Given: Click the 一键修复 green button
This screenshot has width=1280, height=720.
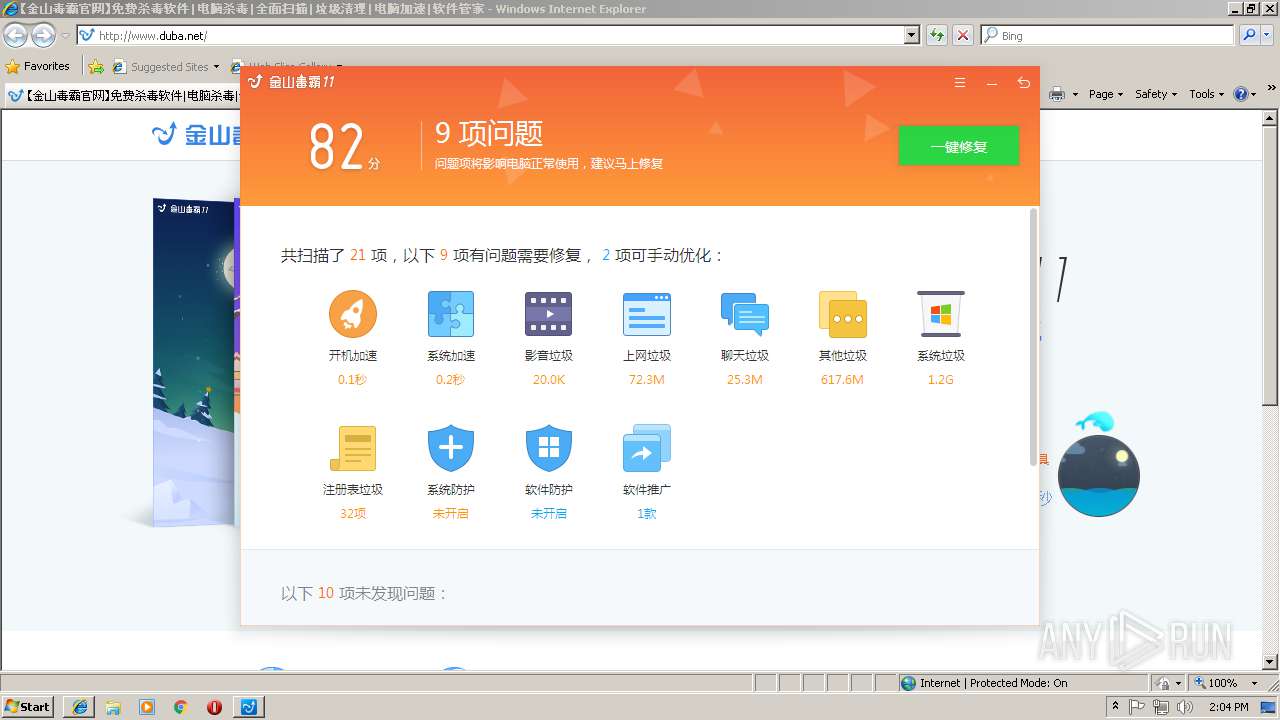Looking at the screenshot, I should (958, 146).
